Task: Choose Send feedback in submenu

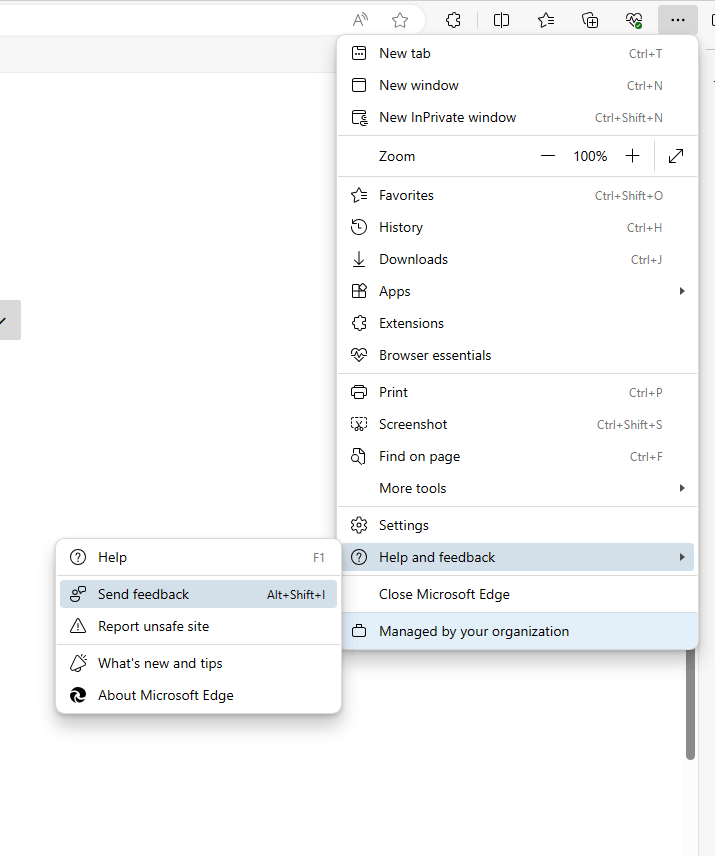Action: pos(198,595)
